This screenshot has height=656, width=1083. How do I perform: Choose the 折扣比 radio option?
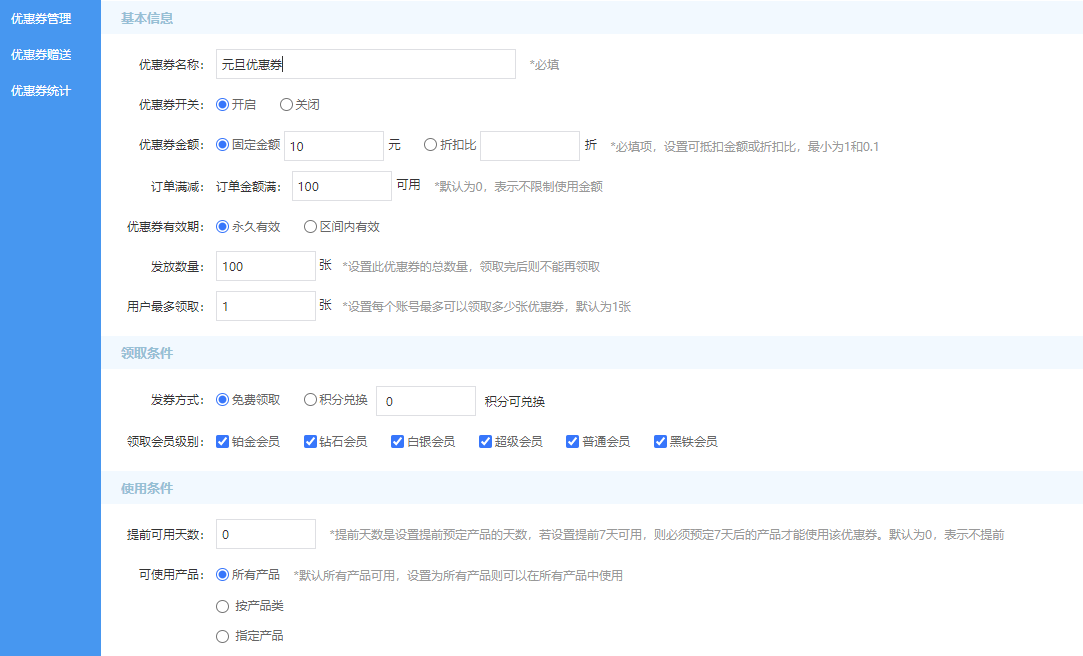[x=430, y=145]
